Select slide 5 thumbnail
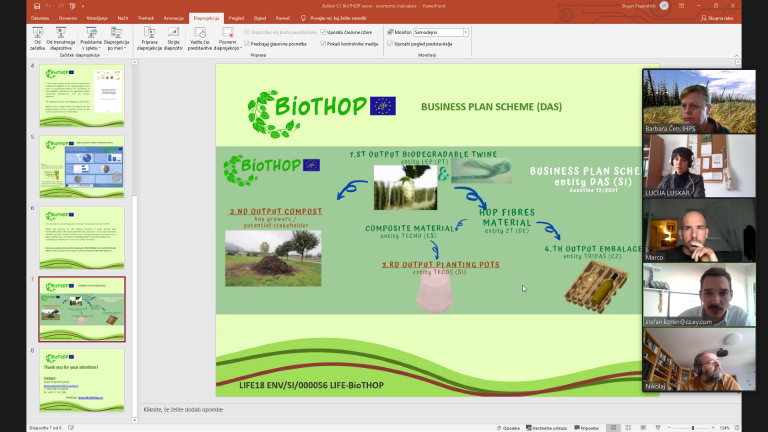 82,167
